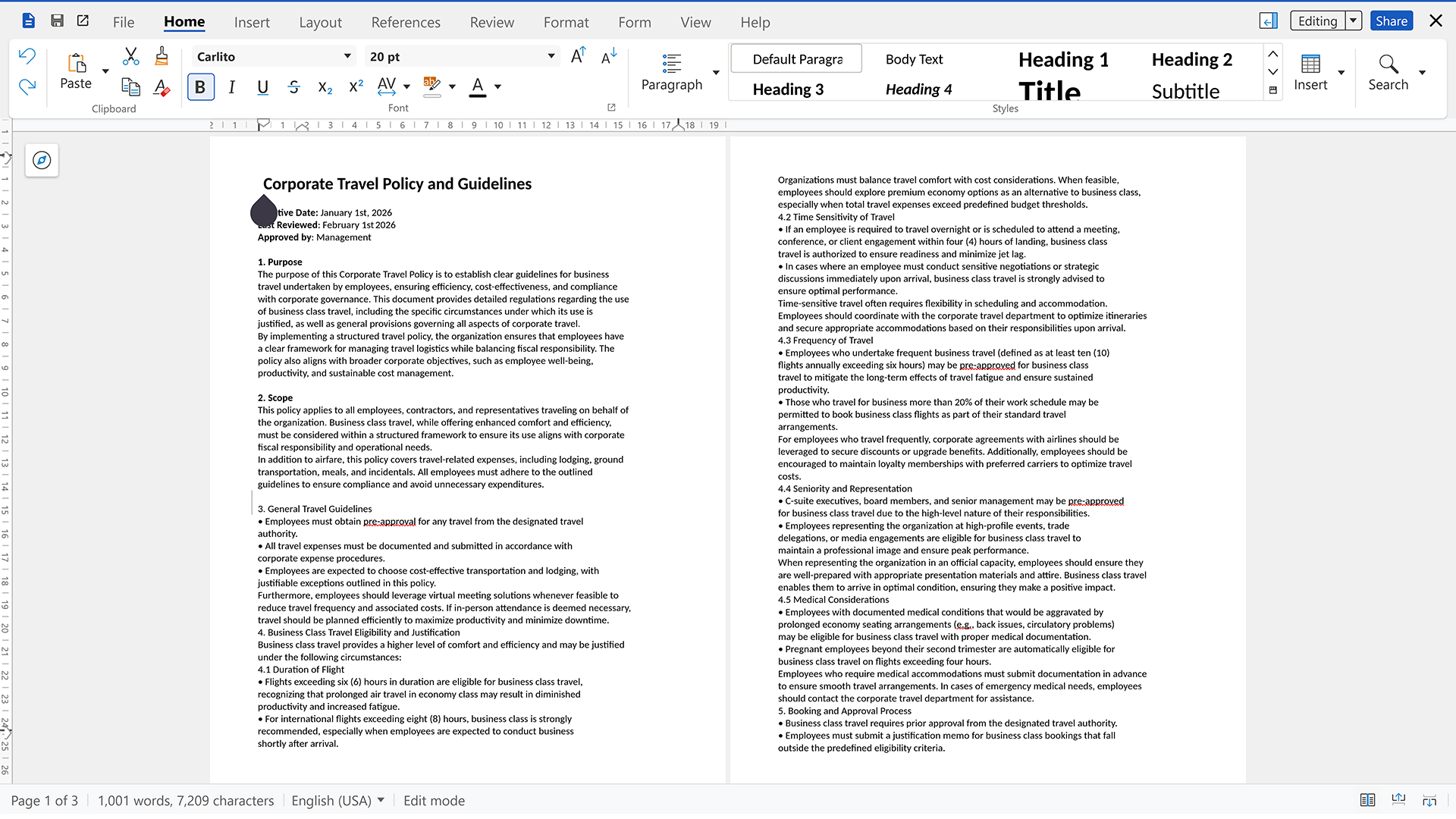Image resolution: width=1456 pixels, height=819 pixels.
Task: Click the Decrease font size icon
Action: point(609,56)
